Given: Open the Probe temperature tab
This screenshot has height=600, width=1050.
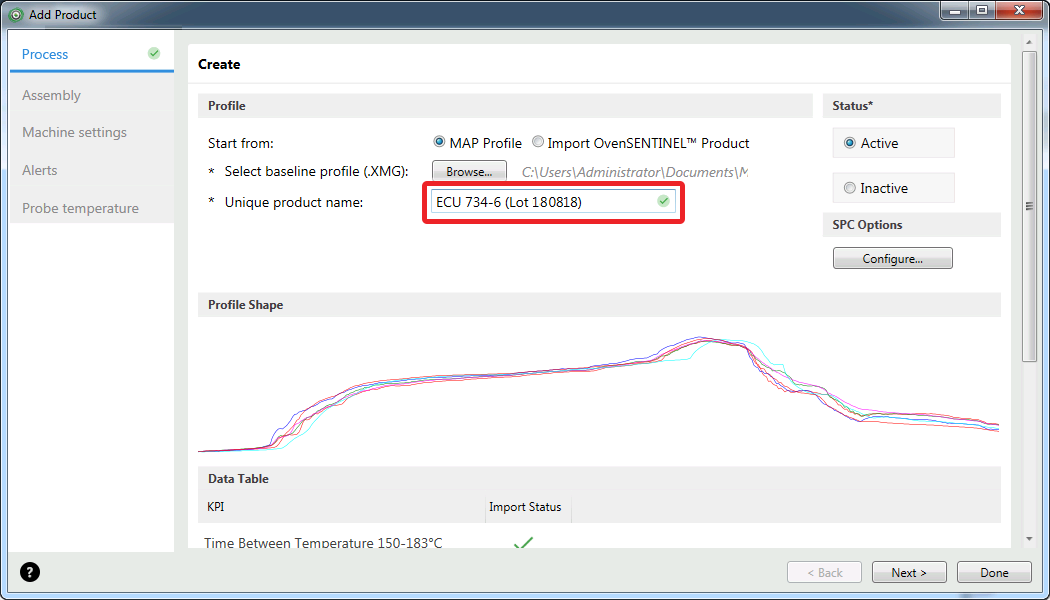Looking at the screenshot, I should tap(92, 208).
